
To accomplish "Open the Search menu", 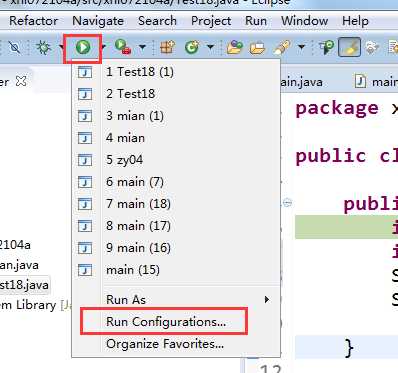I will pyautogui.click(x=157, y=21).
